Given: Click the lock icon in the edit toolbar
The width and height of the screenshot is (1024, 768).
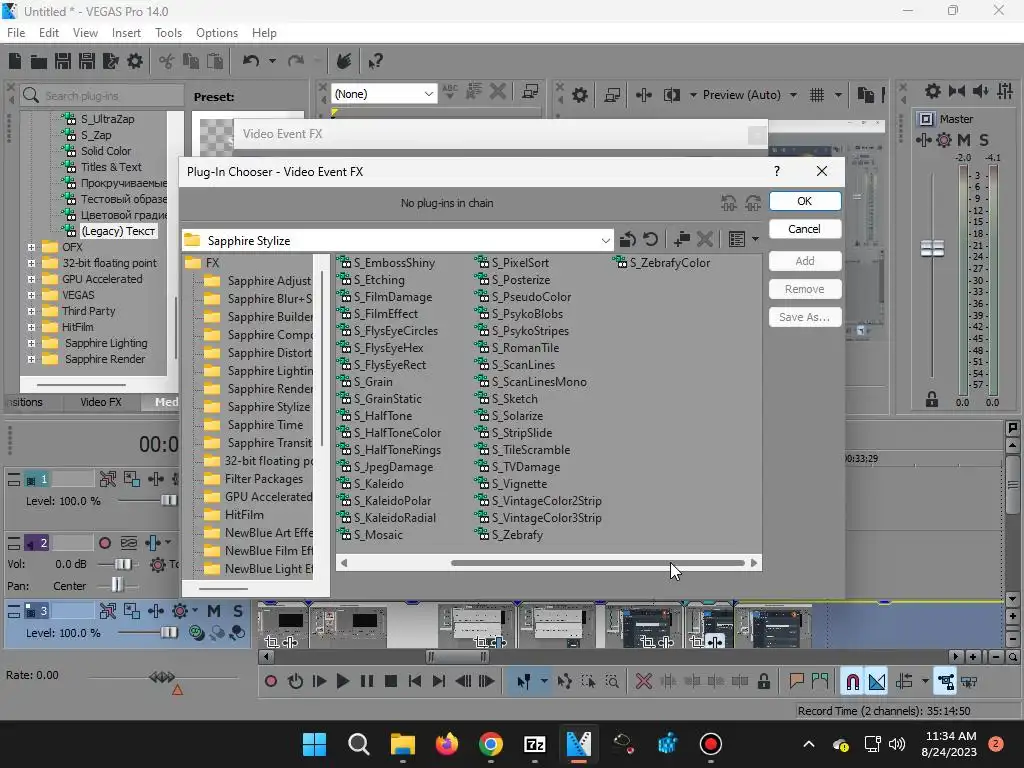Looking at the screenshot, I should pyautogui.click(x=763, y=682).
